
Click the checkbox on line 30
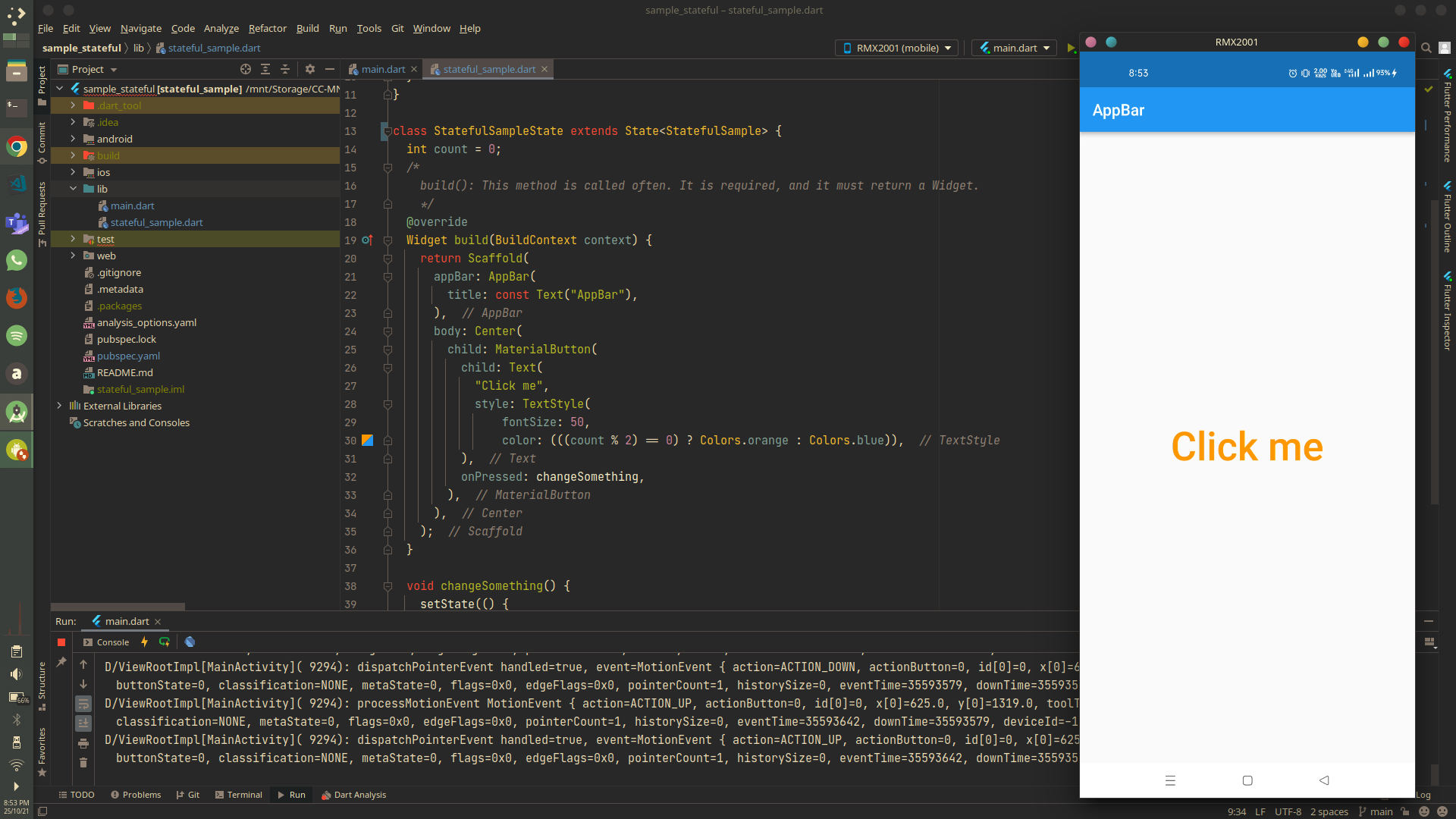pyautogui.click(x=368, y=440)
